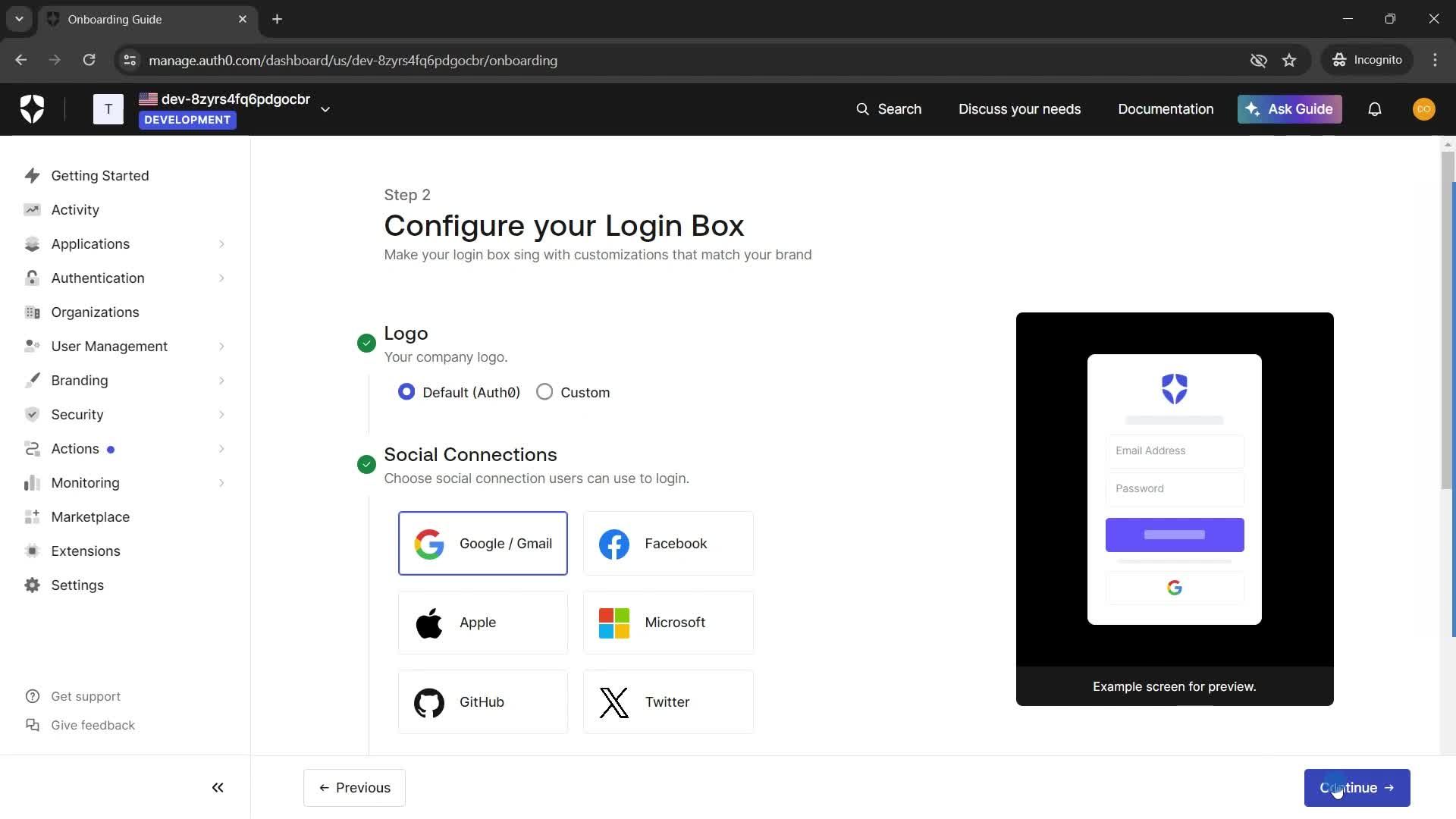Expand the Monitoring submenu chevron
1456x819 pixels.
point(221,483)
